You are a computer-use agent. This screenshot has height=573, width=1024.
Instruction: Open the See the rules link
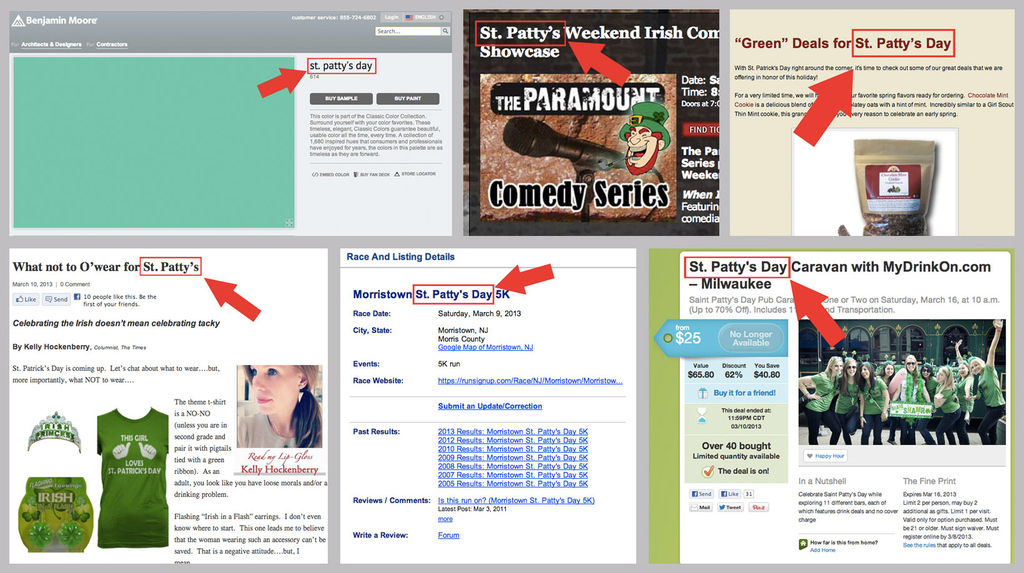coord(920,545)
